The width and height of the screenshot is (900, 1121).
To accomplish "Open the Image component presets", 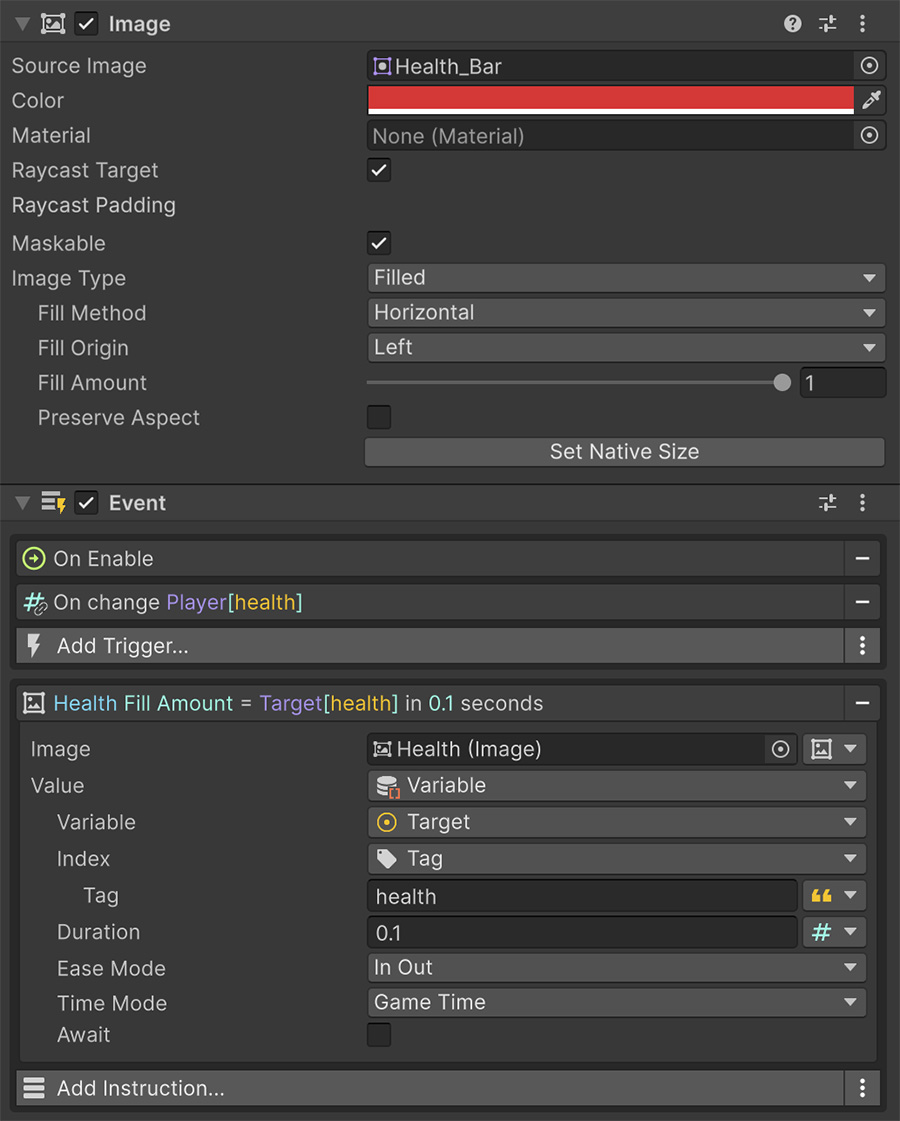I will (x=827, y=24).
